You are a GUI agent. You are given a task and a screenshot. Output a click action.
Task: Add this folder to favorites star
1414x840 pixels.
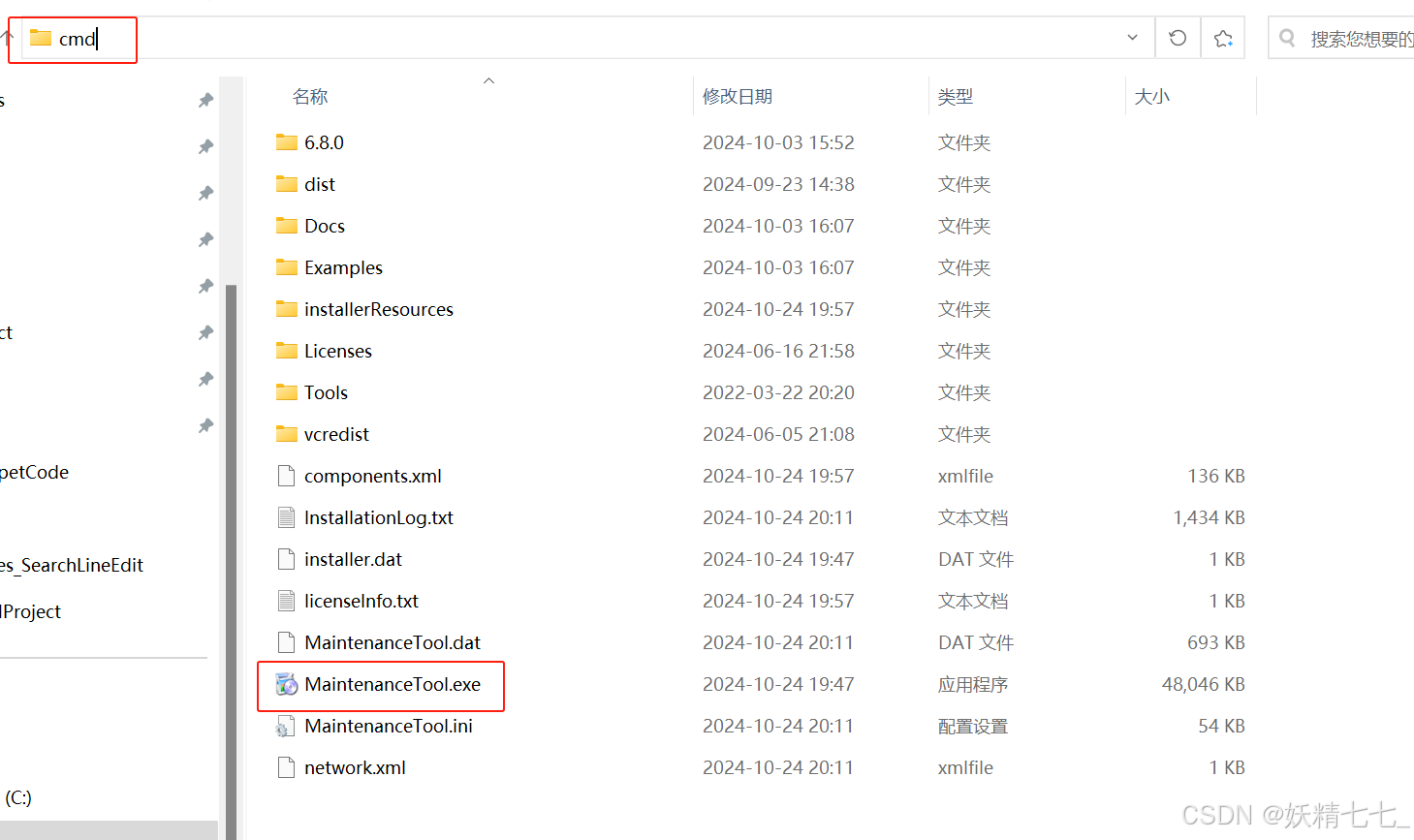(x=1223, y=38)
